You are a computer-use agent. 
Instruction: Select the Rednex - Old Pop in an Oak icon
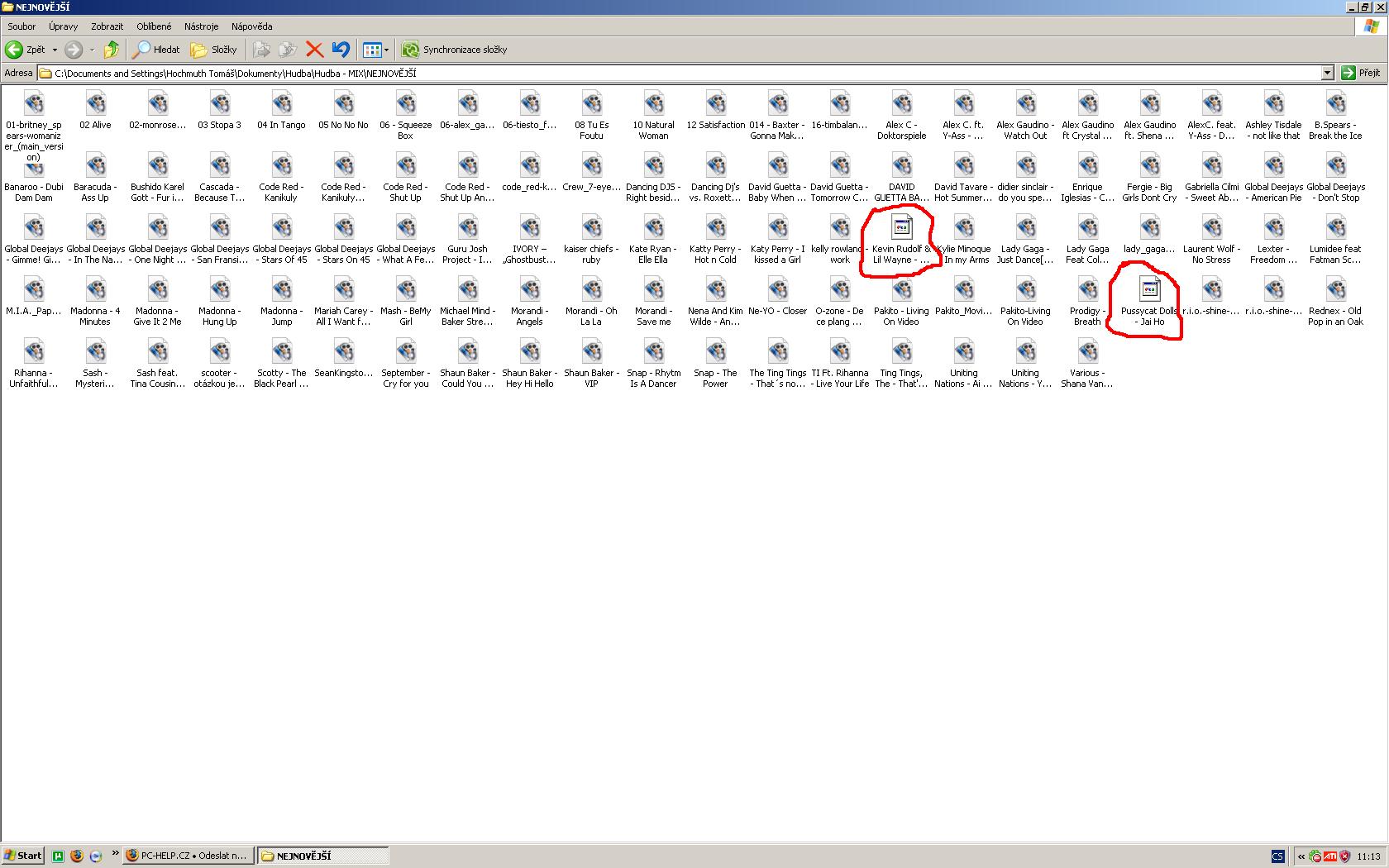(x=1335, y=289)
